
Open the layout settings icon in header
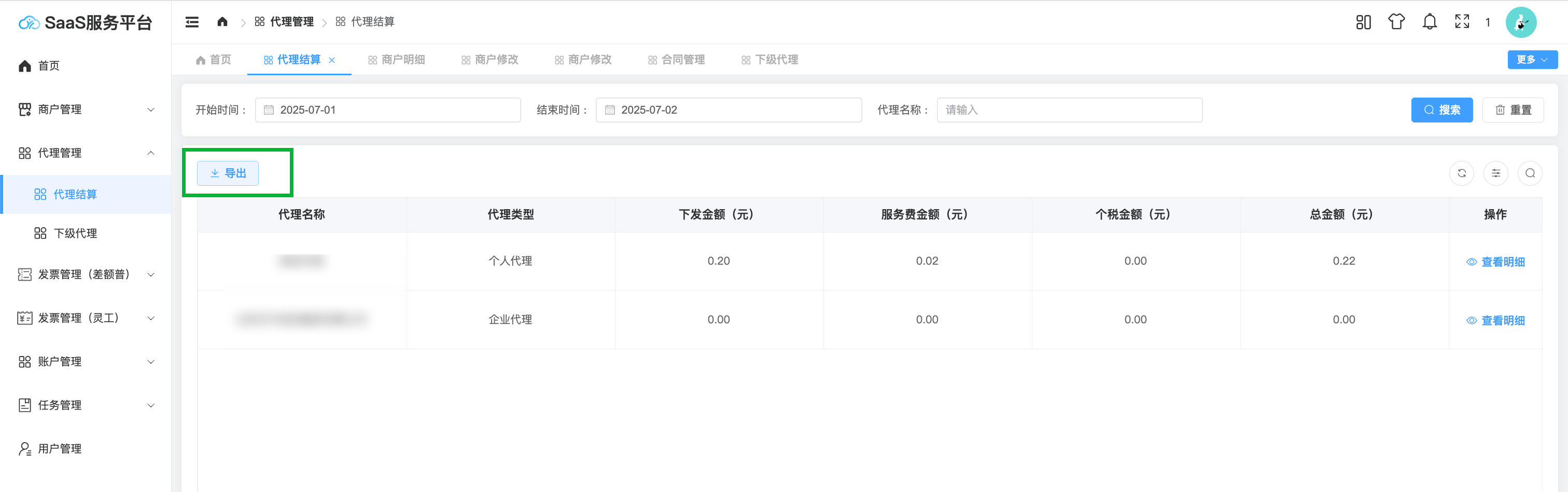1363,22
